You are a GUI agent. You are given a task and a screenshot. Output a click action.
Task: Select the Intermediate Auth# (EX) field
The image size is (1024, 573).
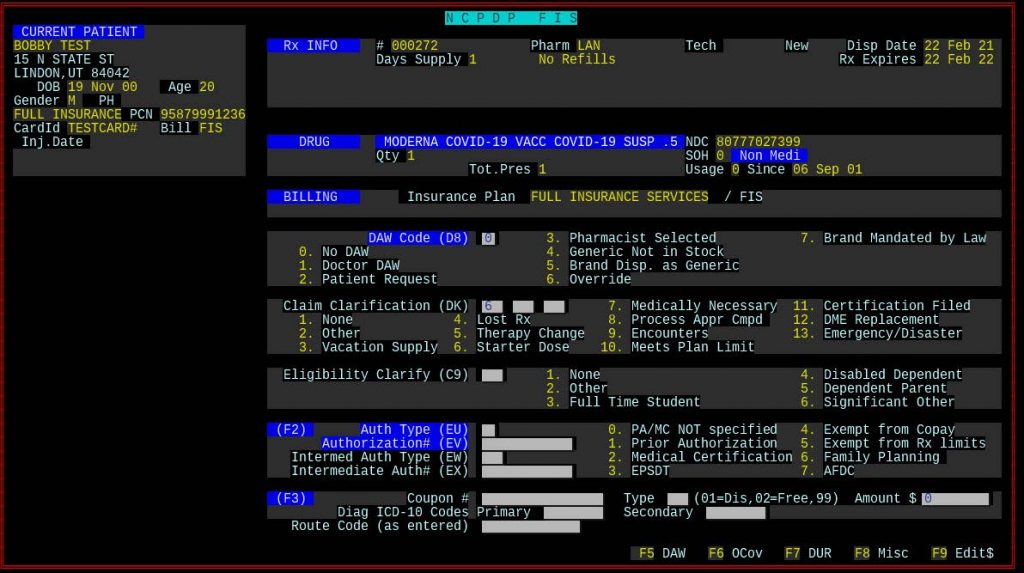click(526, 471)
